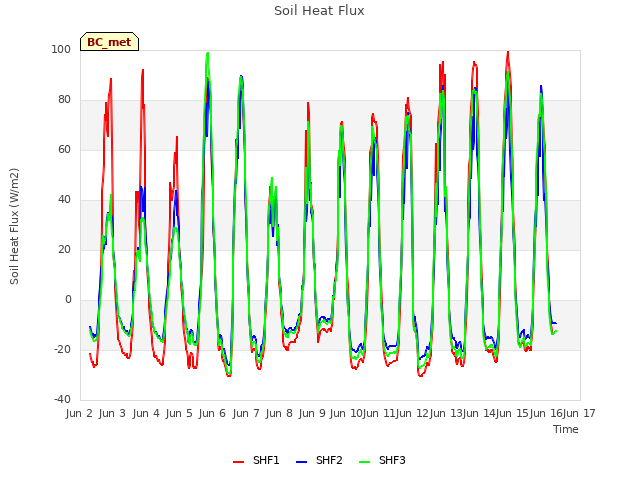Click the Jun 12 x-axis tick label
This screenshot has height=480, width=640.
point(412,413)
